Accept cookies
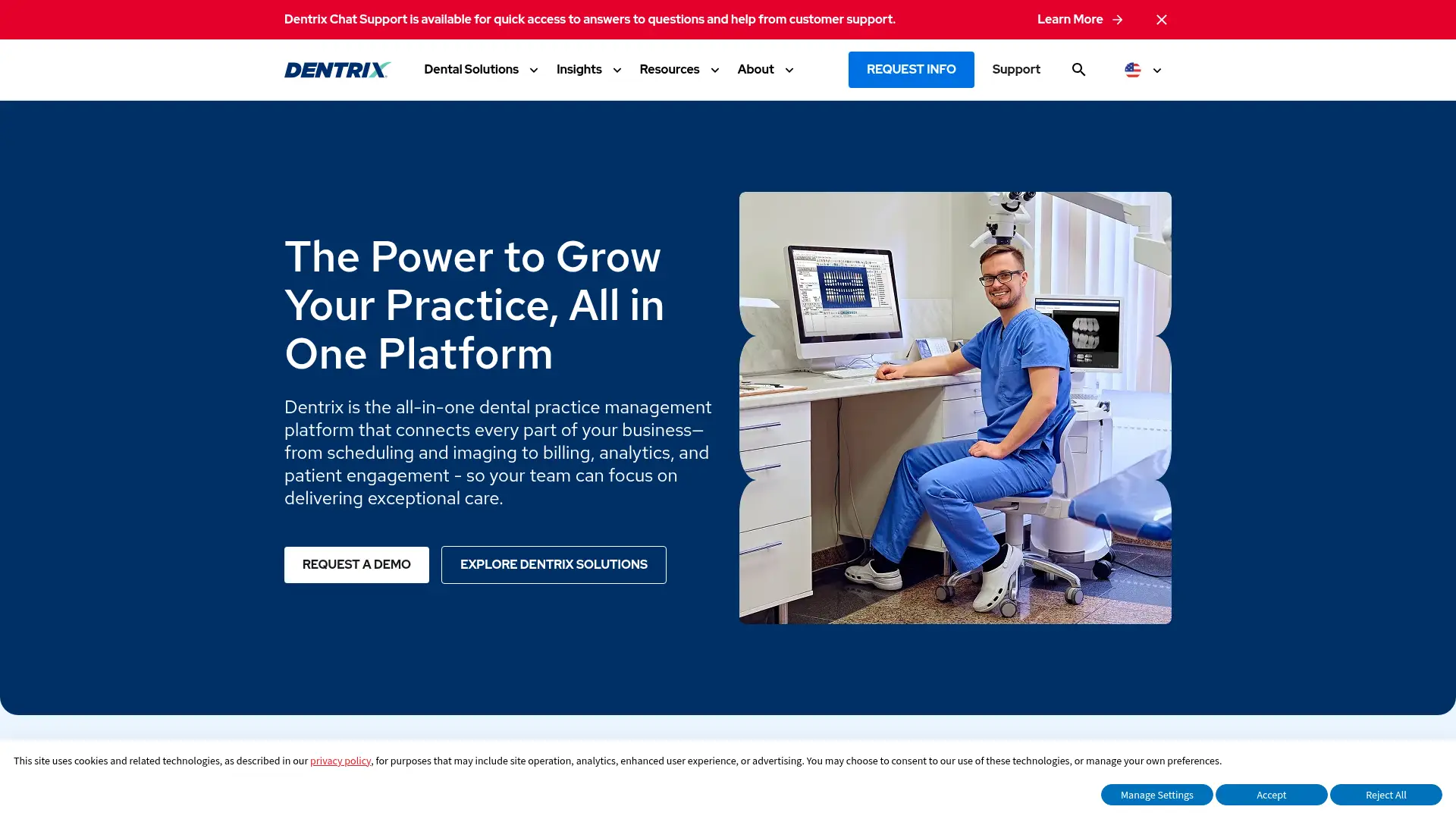The width and height of the screenshot is (1456, 819). pos(1271,795)
